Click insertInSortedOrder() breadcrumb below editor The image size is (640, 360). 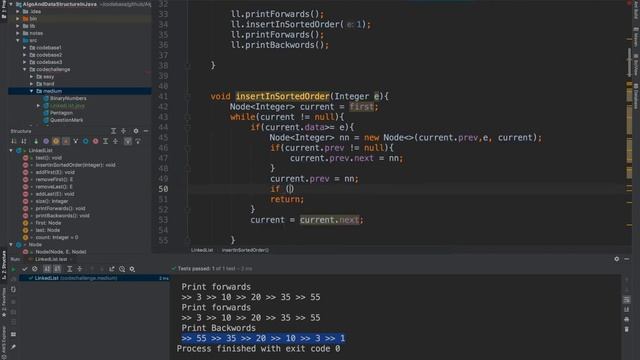(245, 250)
